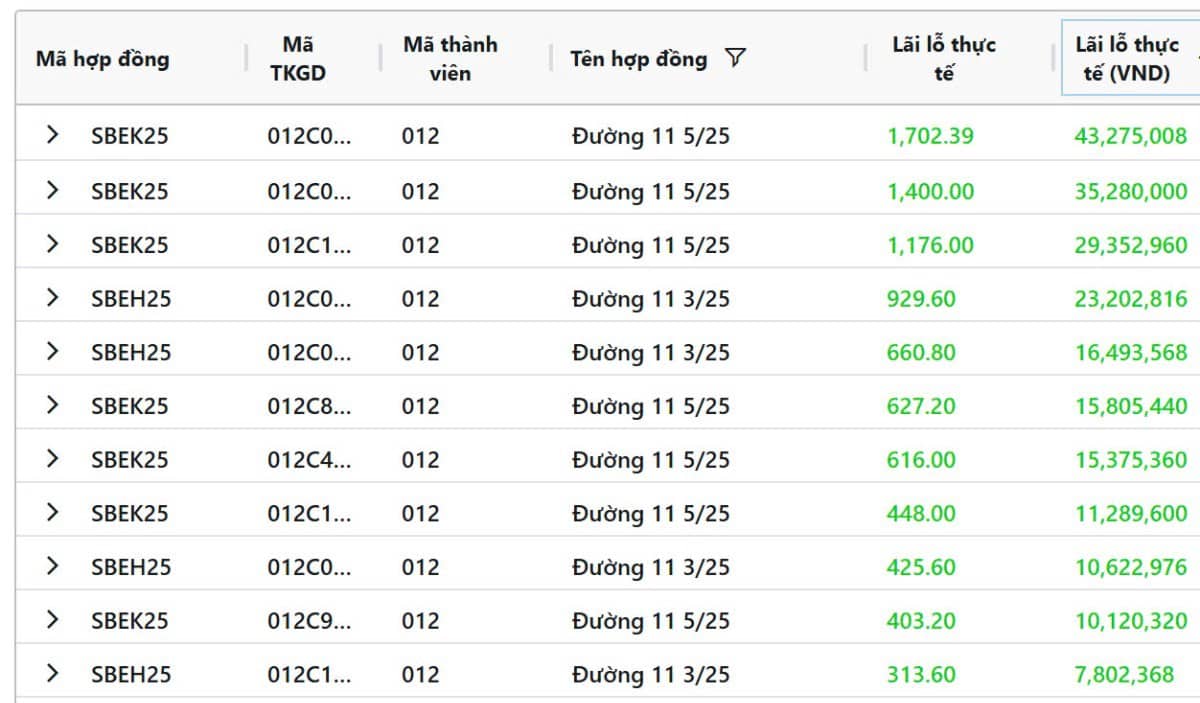Click the VND amount 11,289,600
The width and height of the screenshot is (1200, 703).
(1131, 513)
